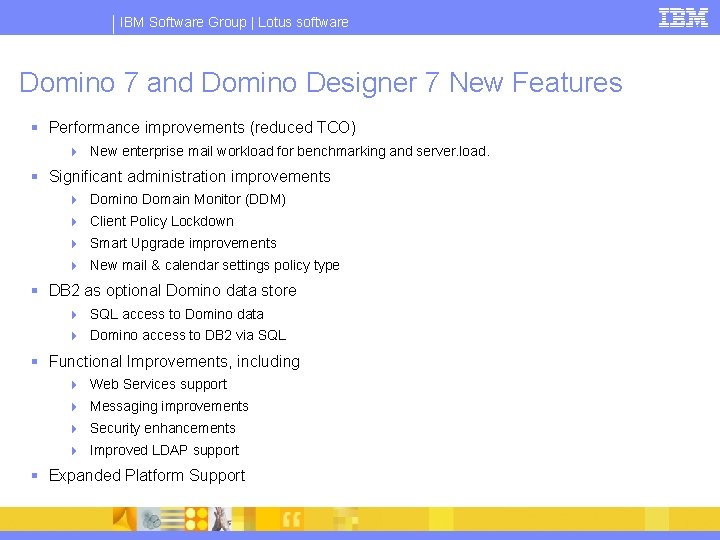Select 'Functional Improvements, including' bullet

click(174, 361)
